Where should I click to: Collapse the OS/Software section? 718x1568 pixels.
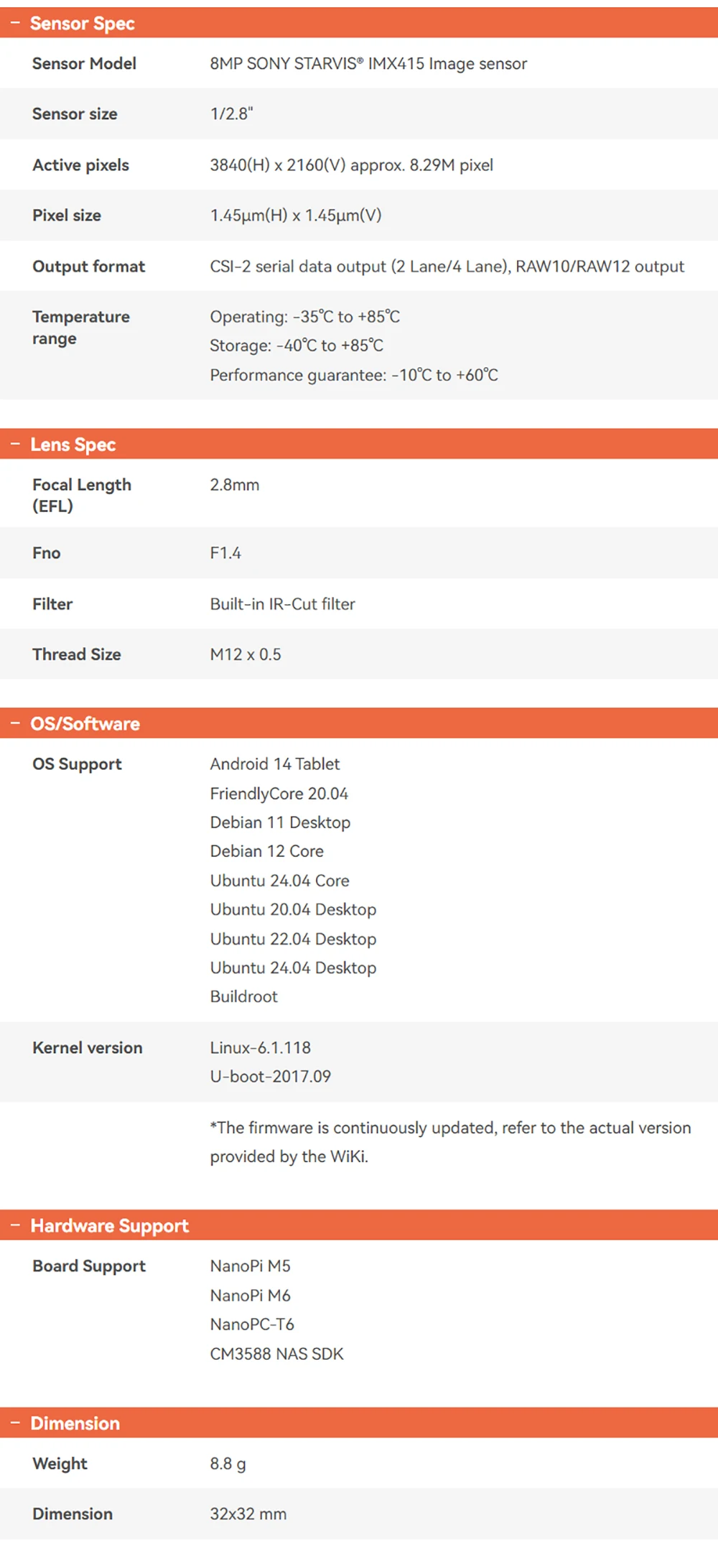coord(359,723)
